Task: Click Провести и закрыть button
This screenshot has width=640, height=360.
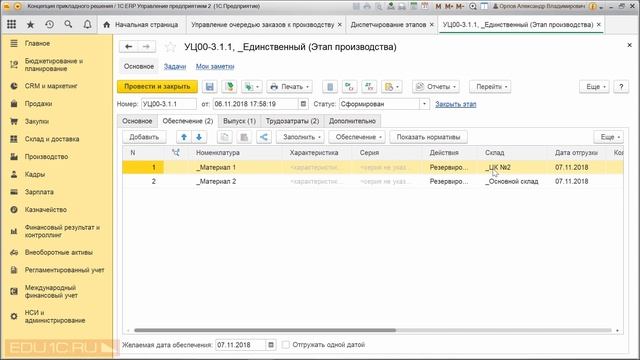Action: tap(157, 87)
